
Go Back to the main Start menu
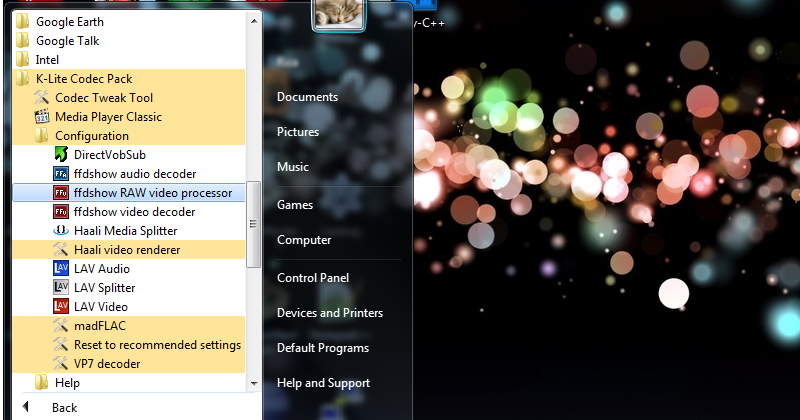(x=64, y=408)
